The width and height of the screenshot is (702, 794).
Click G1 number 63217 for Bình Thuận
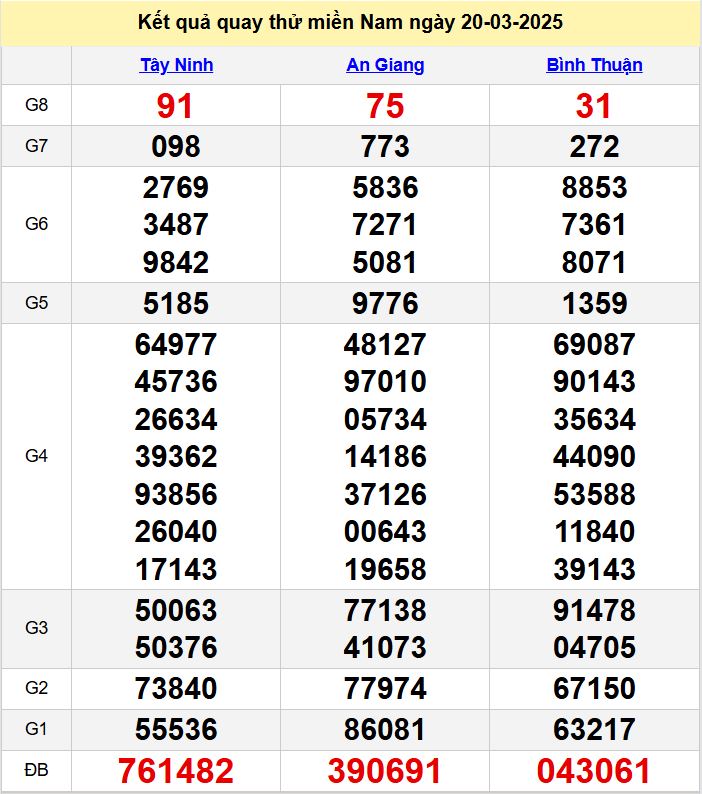click(594, 729)
